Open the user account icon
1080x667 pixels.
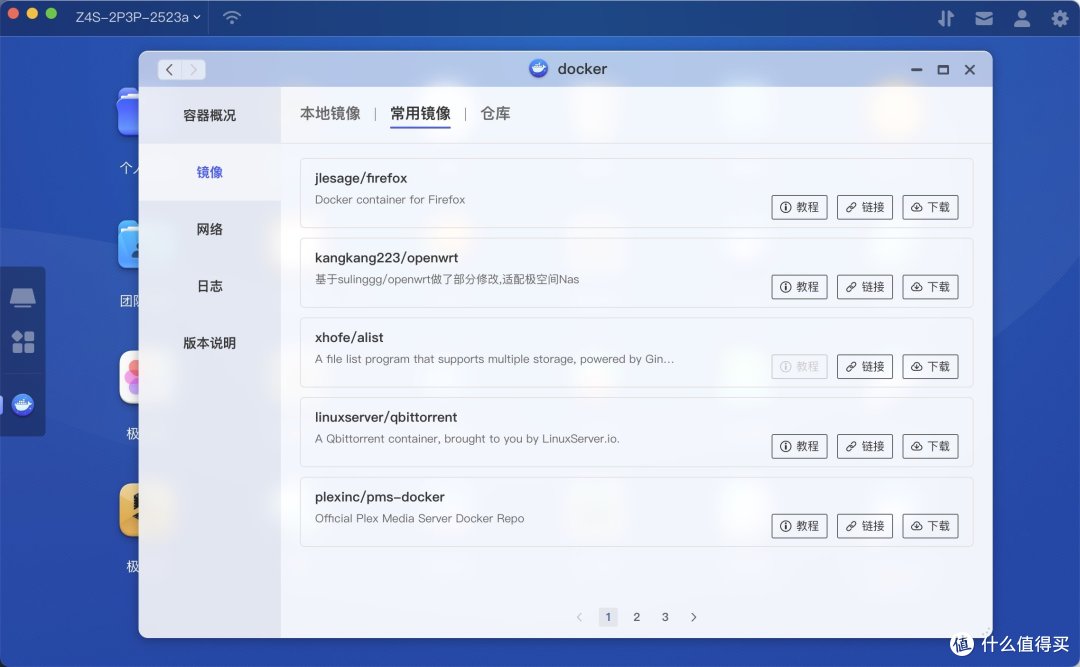(x=1021, y=17)
